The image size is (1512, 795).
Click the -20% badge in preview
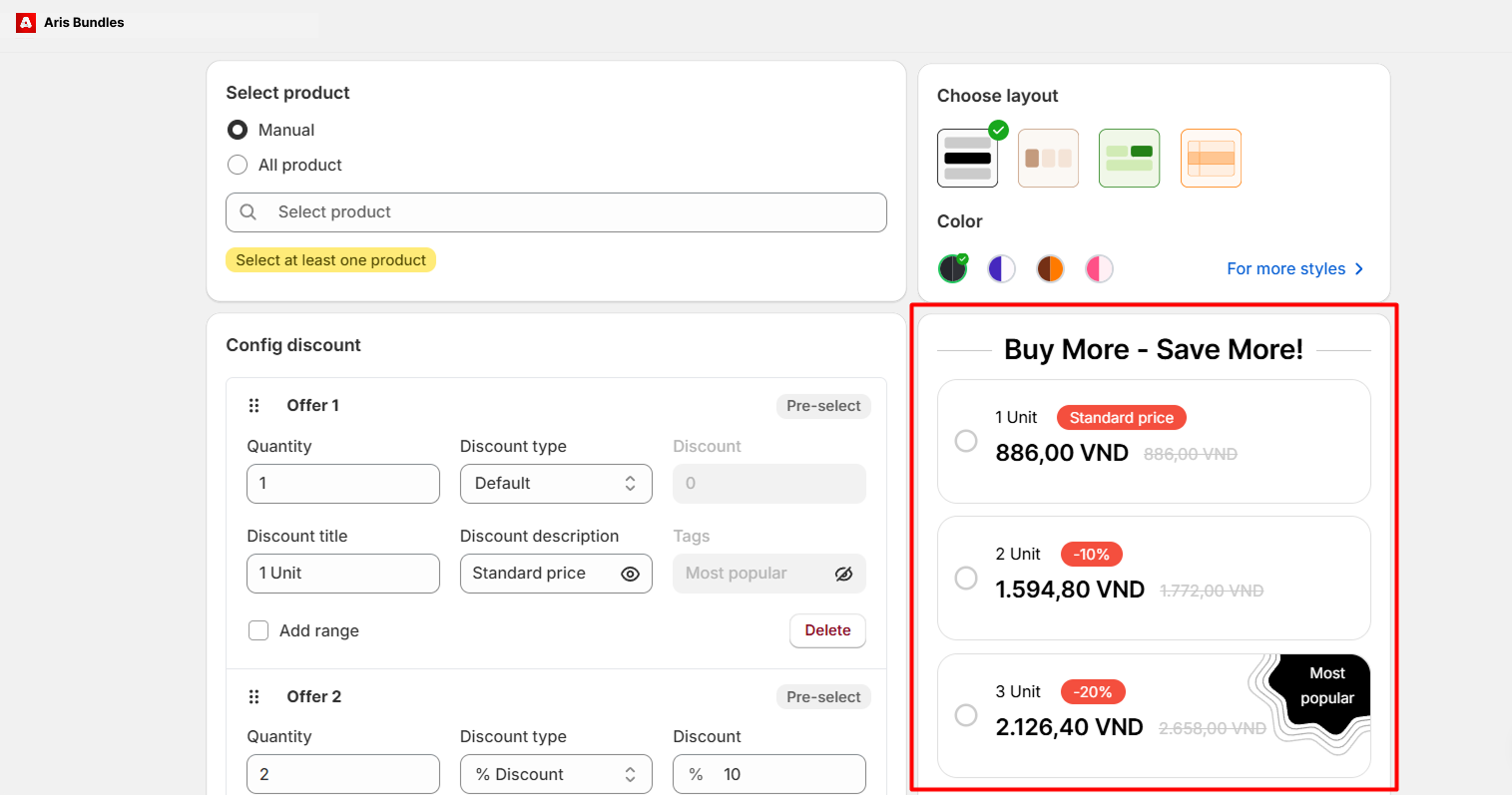click(x=1093, y=692)
